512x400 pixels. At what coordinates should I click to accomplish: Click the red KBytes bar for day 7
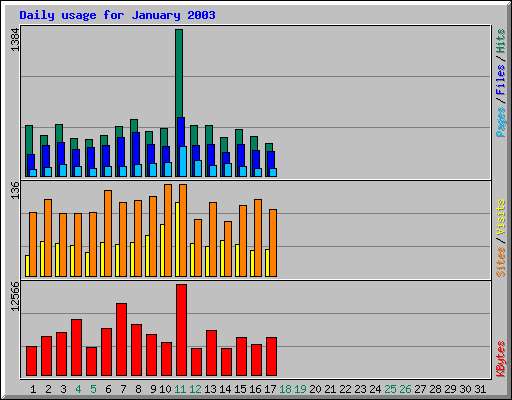pyautogui.click(x=121, y=340)
